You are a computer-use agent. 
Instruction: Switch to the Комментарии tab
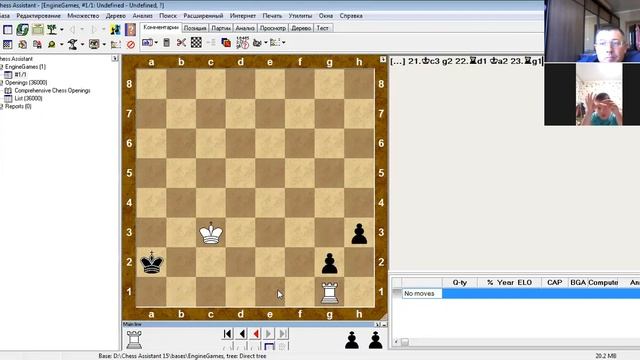(161, 27)
